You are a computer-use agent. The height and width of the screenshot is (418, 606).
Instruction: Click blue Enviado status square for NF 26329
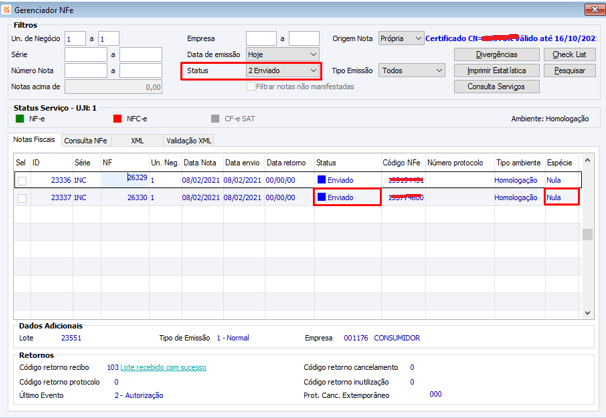322,180
